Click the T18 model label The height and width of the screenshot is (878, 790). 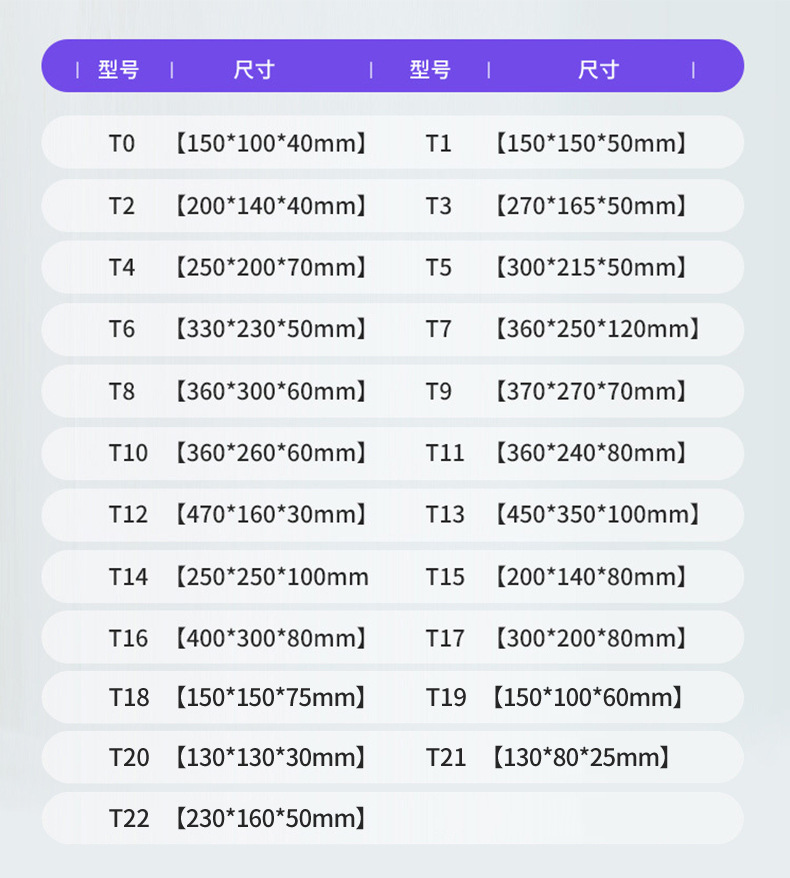[129, 697]
